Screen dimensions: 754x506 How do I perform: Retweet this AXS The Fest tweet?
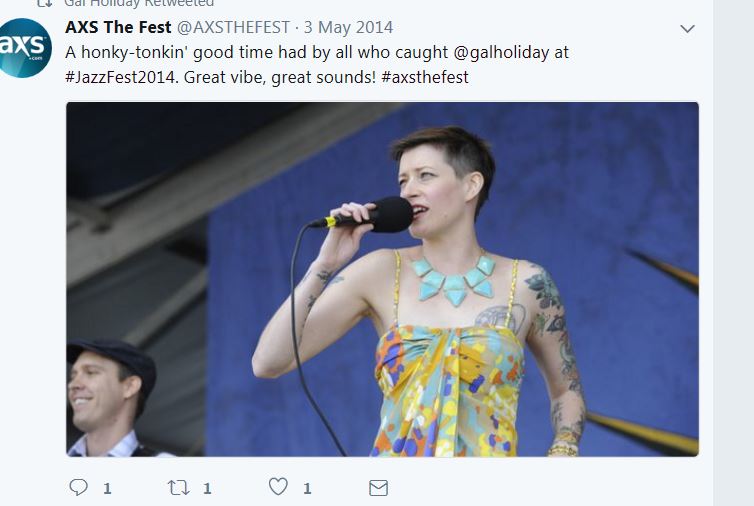pos(178,488)
